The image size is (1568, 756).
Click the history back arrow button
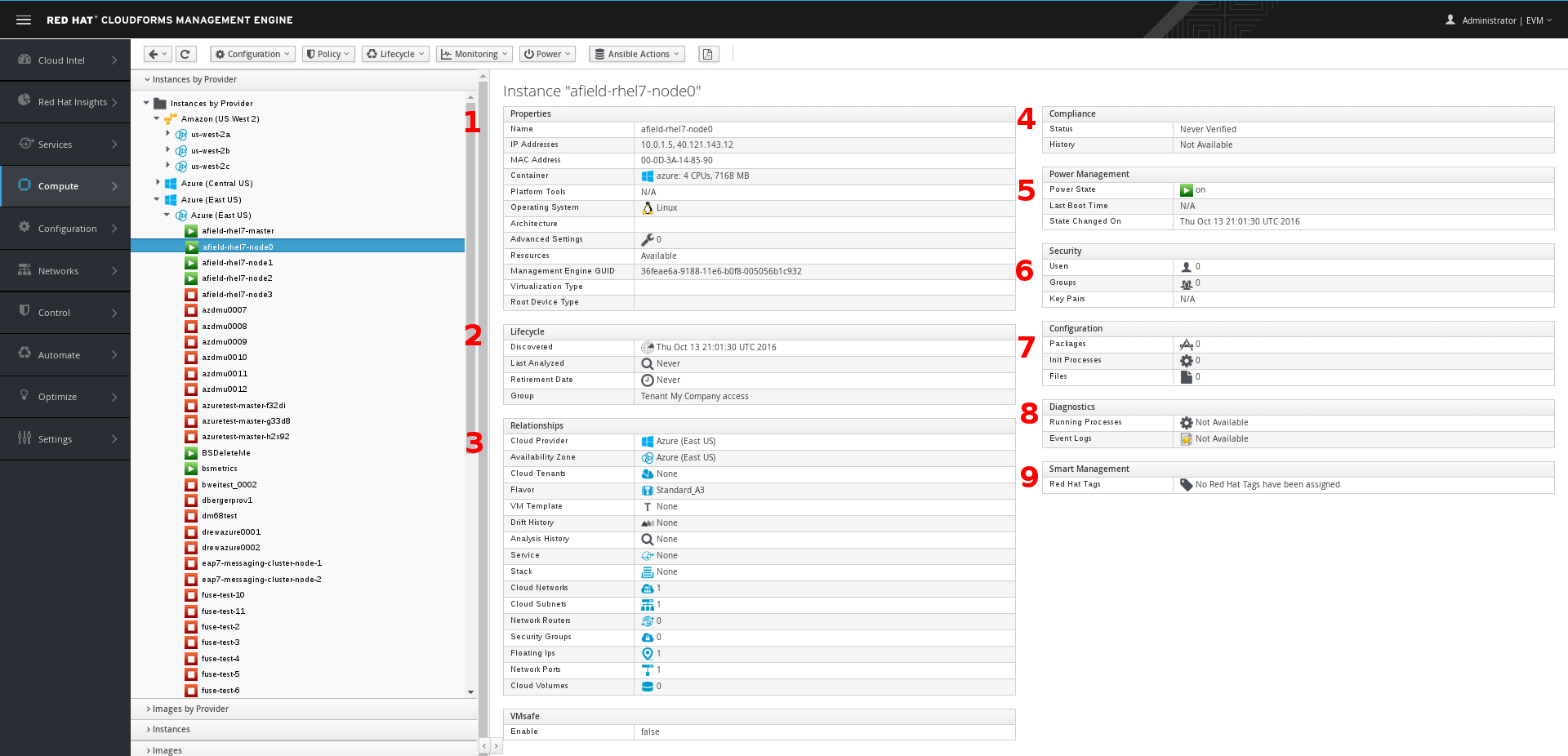(x=157, y=54)
